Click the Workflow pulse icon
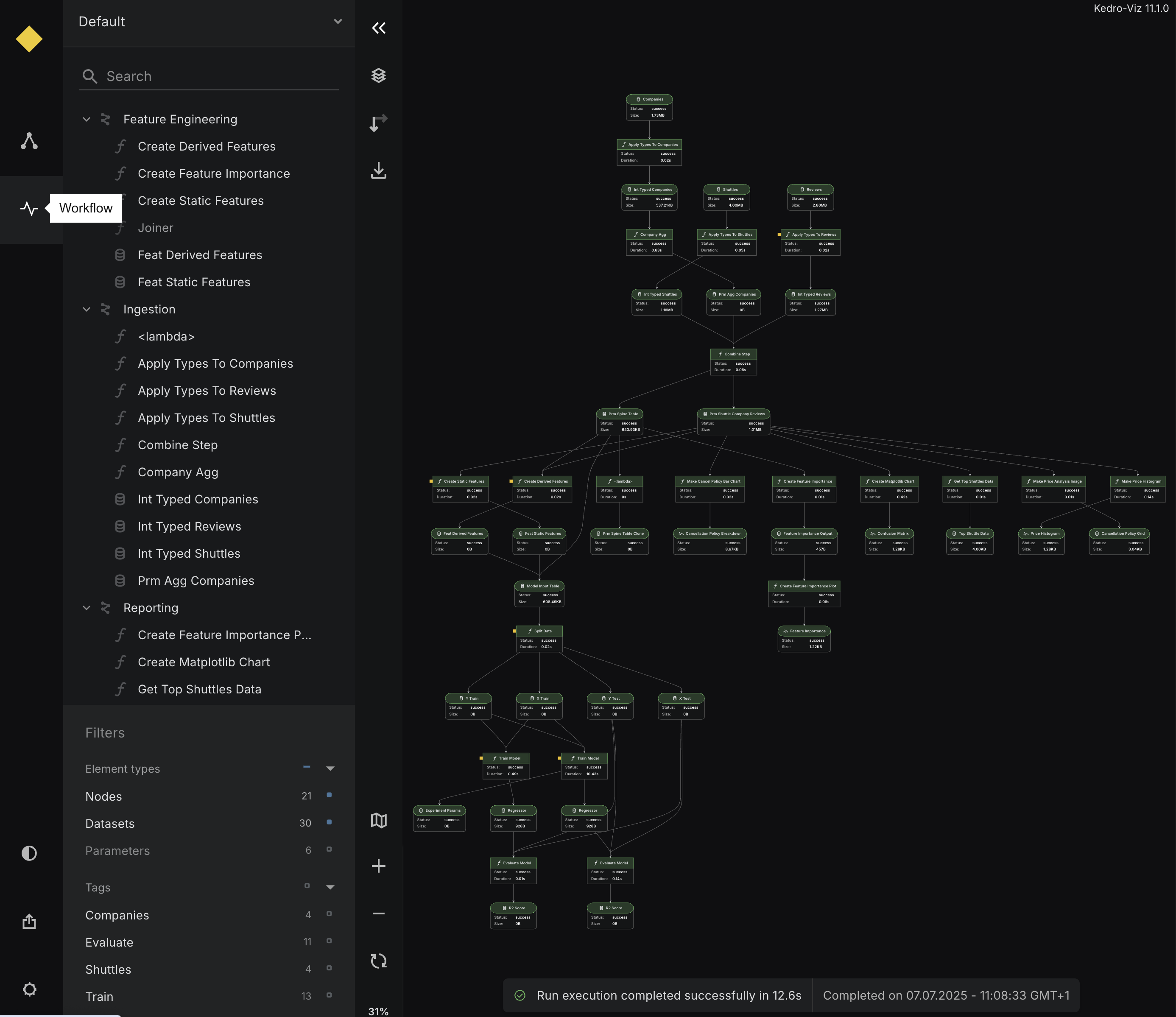The height and width of the screenshot is (1017, 1176). click(x=29, y=209)
